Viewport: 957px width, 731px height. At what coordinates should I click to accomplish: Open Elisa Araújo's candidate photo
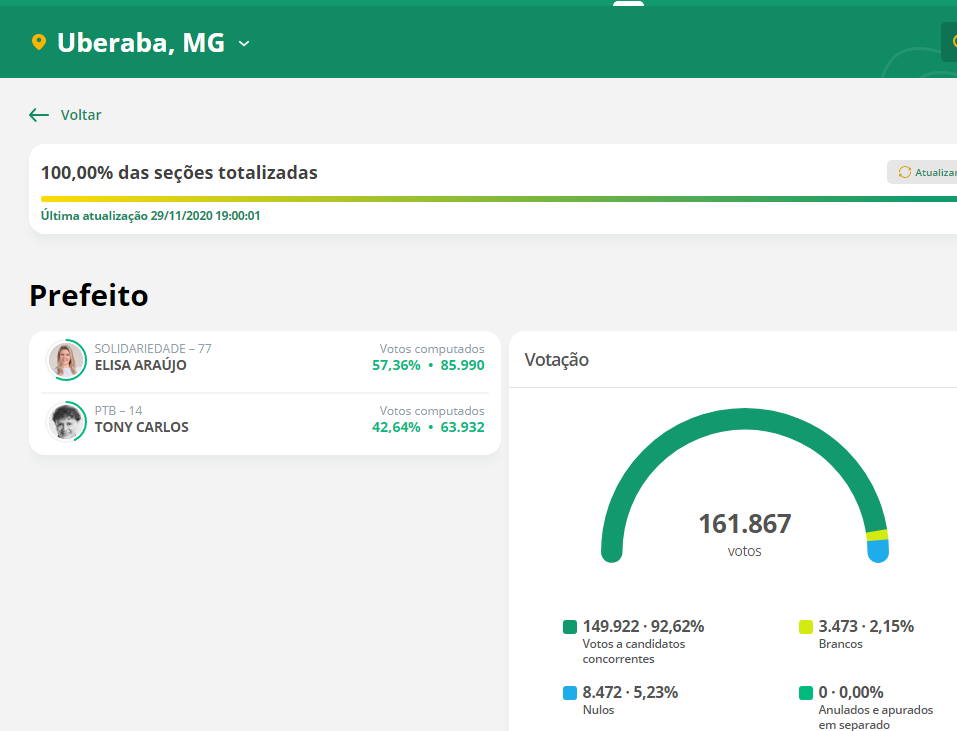(x=66, y=359)
